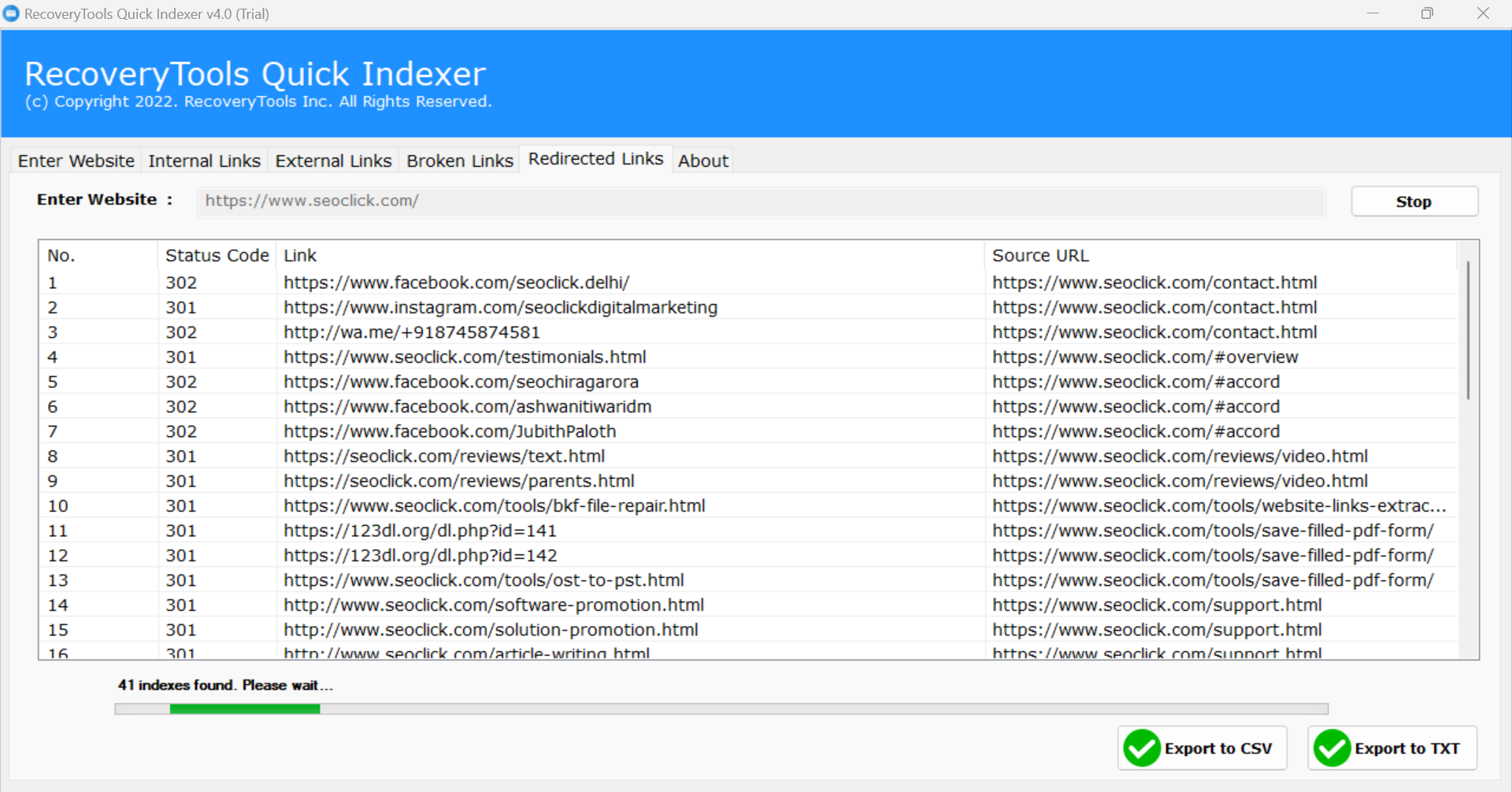Viewport: 1512px width, 792px height.
Task: Click the green checkmark icon on Export to CSV
Action: tap(1142, 748)
